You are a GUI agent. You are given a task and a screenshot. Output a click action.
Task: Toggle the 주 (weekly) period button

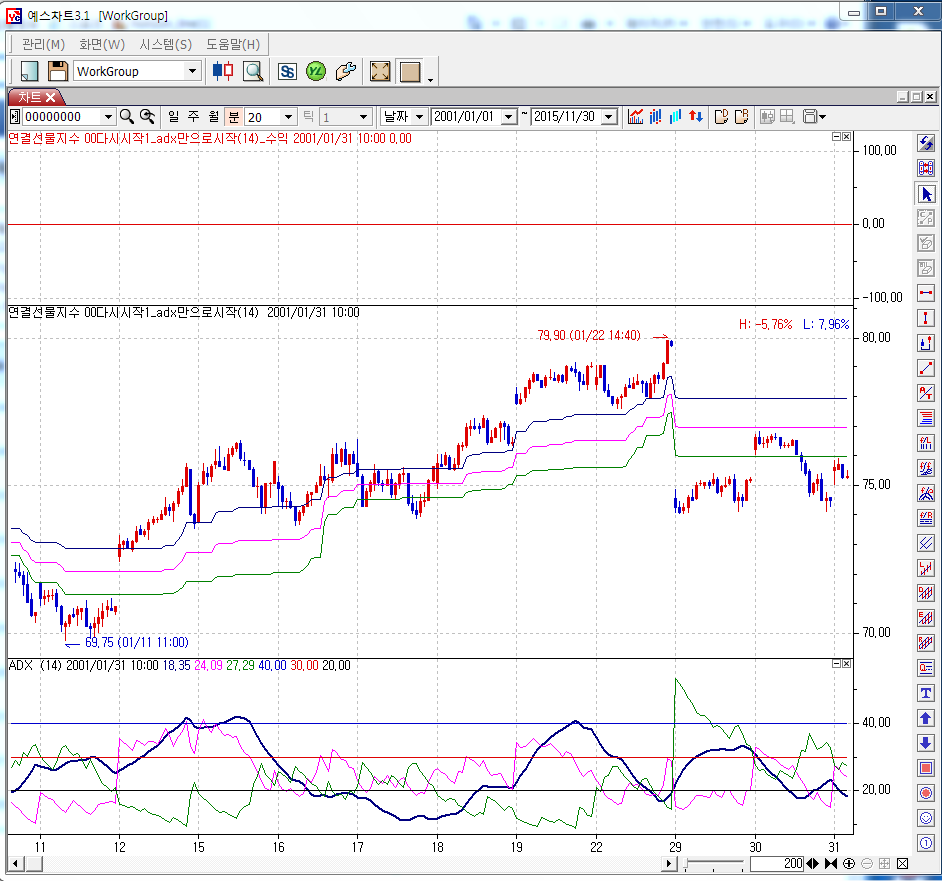tap(193, 117)
